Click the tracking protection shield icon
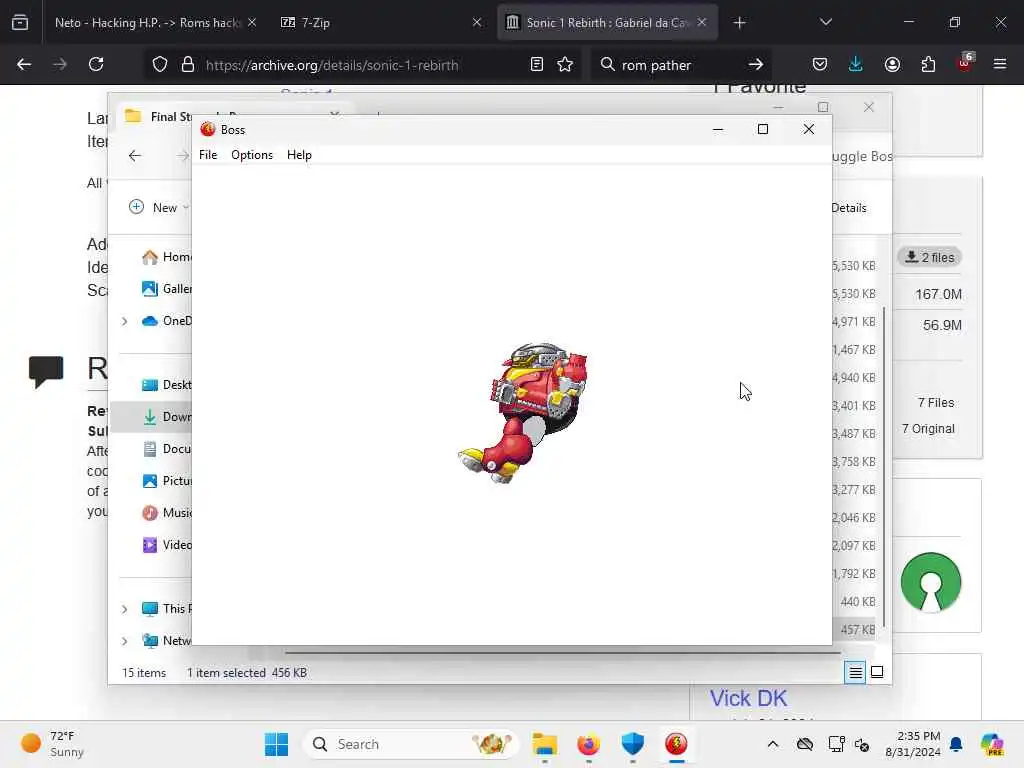Screen dimensions: 1024x768 [x=160, y=65]
